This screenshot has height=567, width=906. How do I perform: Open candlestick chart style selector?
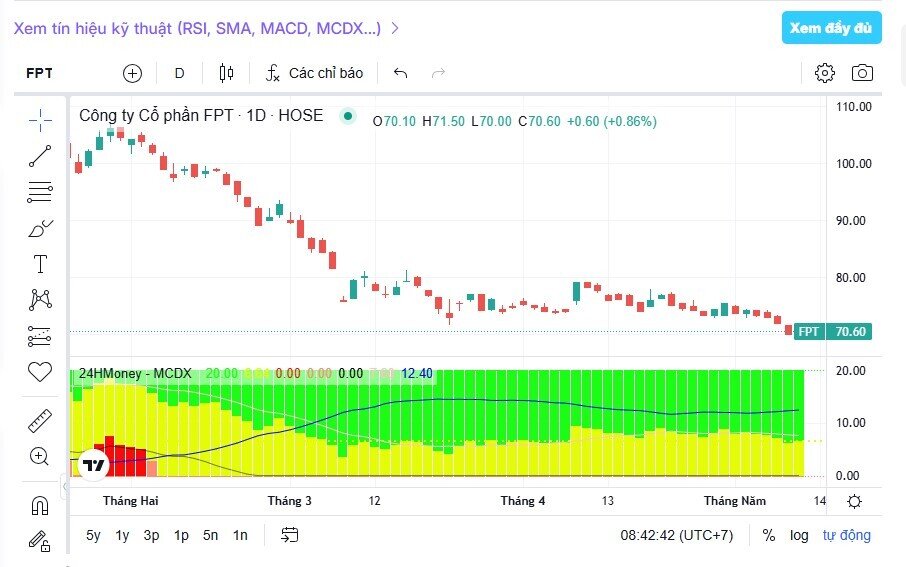click(x=226, y=73)
